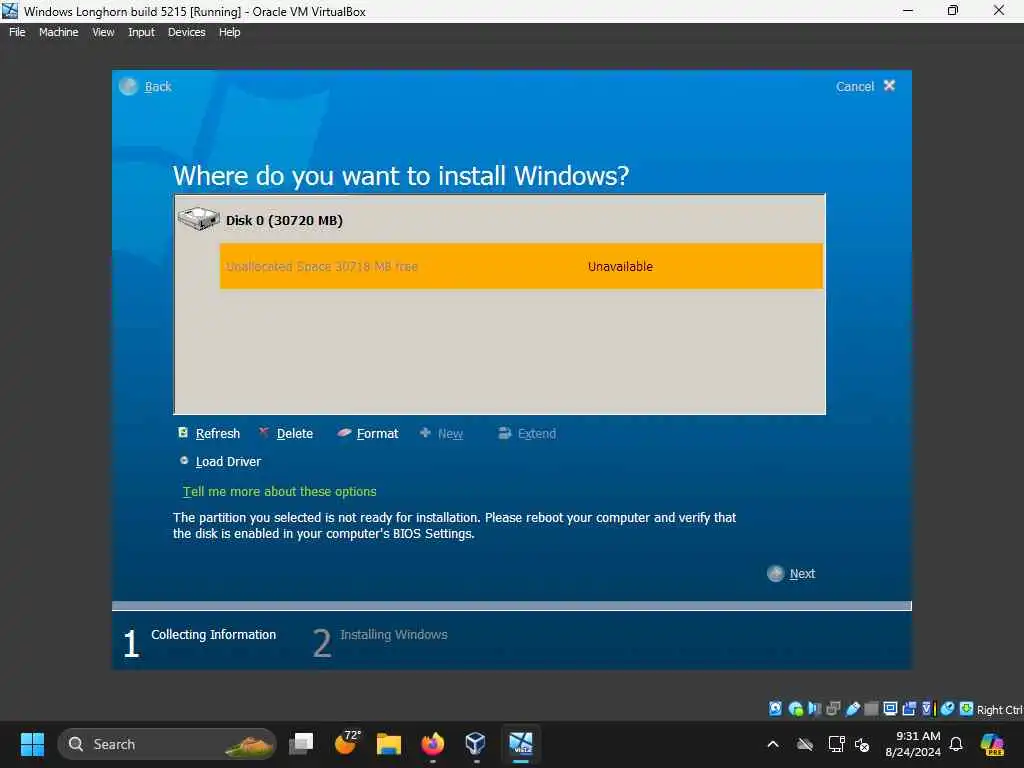
Task: Minimize the VirtualBox window
Action: [x=908, y=10]
